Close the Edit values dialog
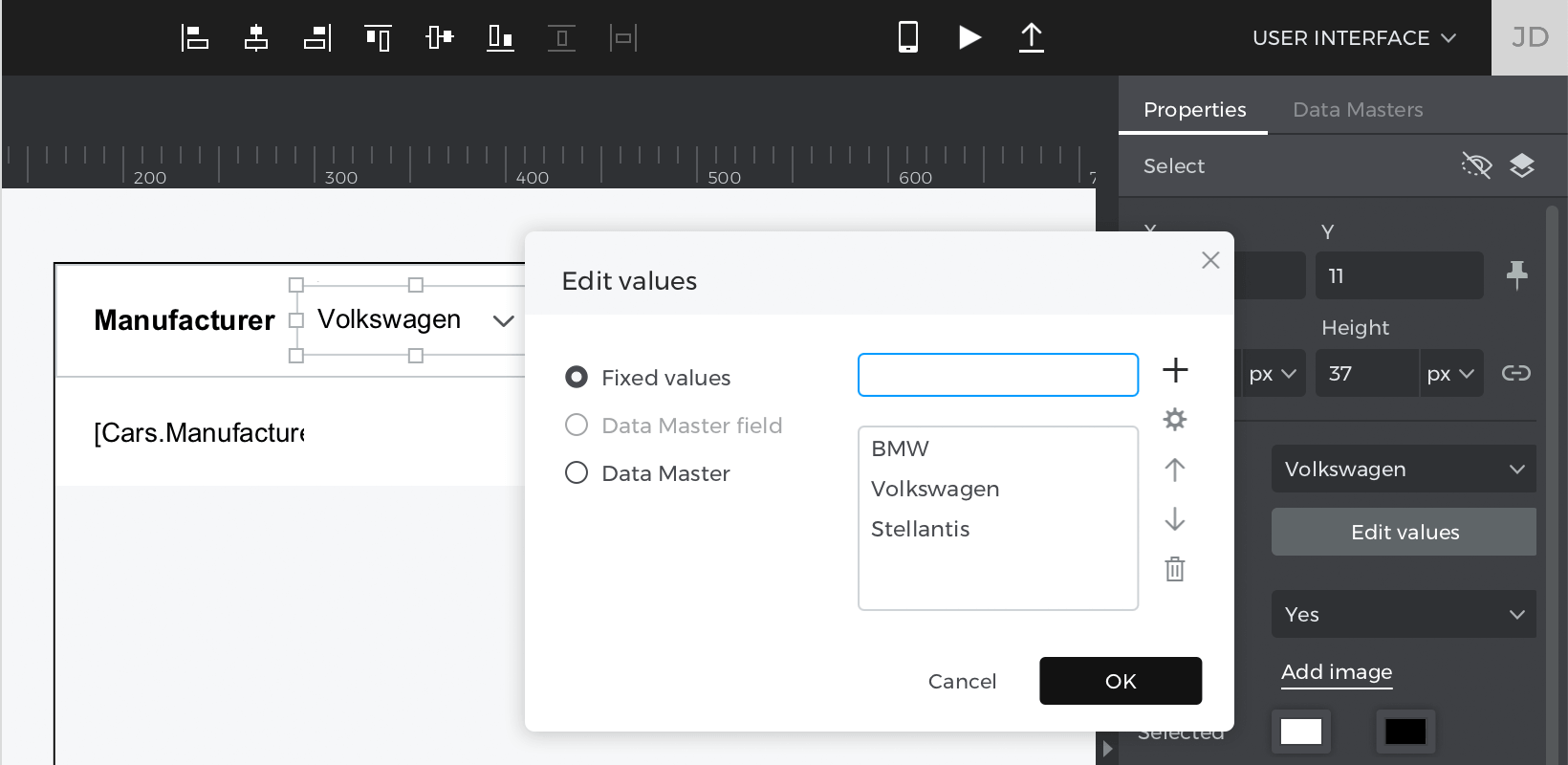The width and height of the screenshot is (1568, 765). coord(1210,260)
